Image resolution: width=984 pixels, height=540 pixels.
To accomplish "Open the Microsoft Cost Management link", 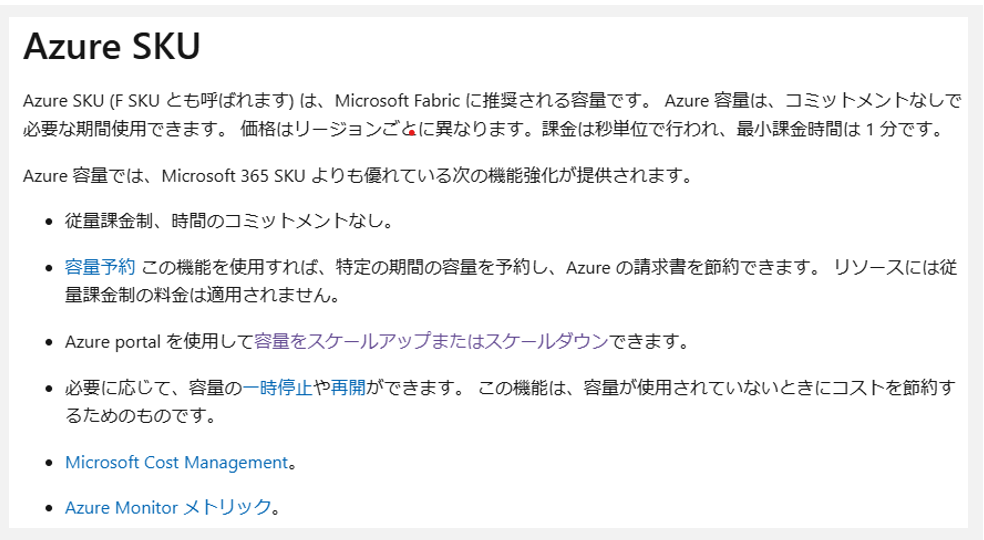I will coord(176,463).
